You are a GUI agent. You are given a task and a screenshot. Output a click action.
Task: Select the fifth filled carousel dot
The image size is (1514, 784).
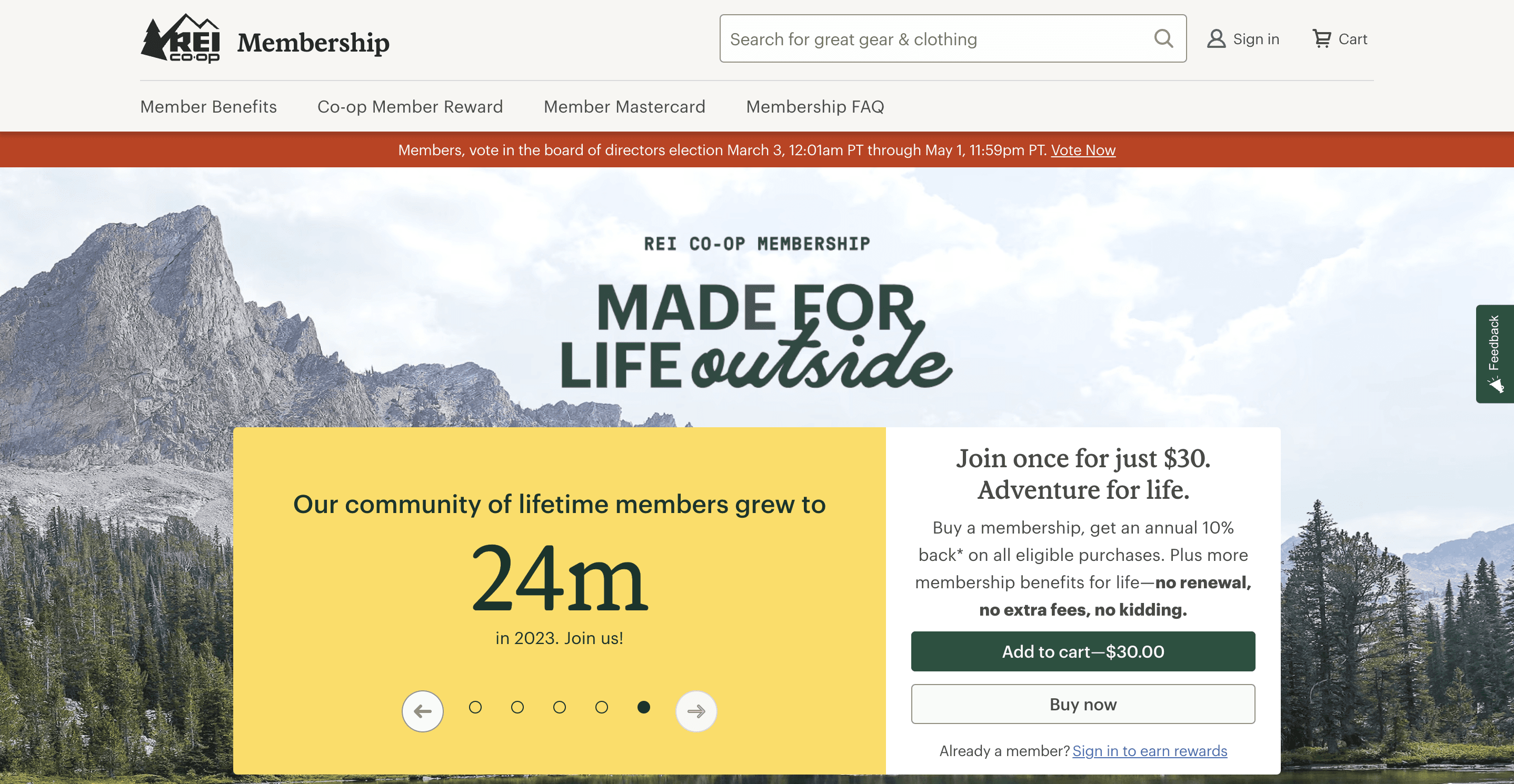coord(644,707)
